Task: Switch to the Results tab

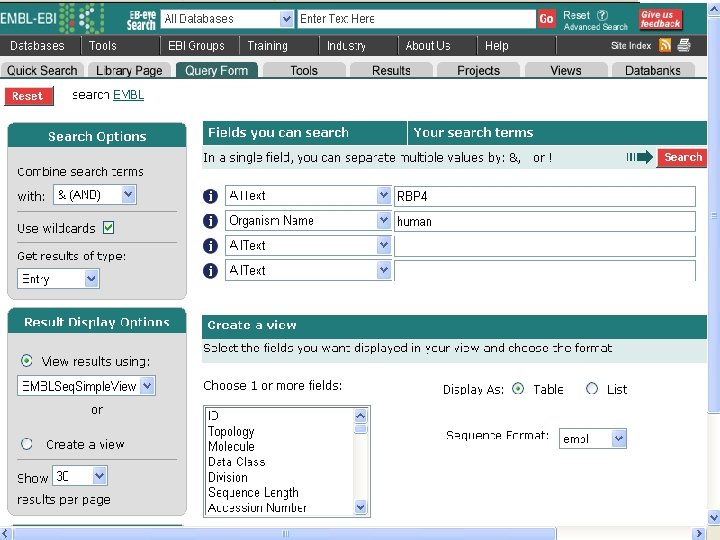Action: pyautogui.click(x=391, y=70)
